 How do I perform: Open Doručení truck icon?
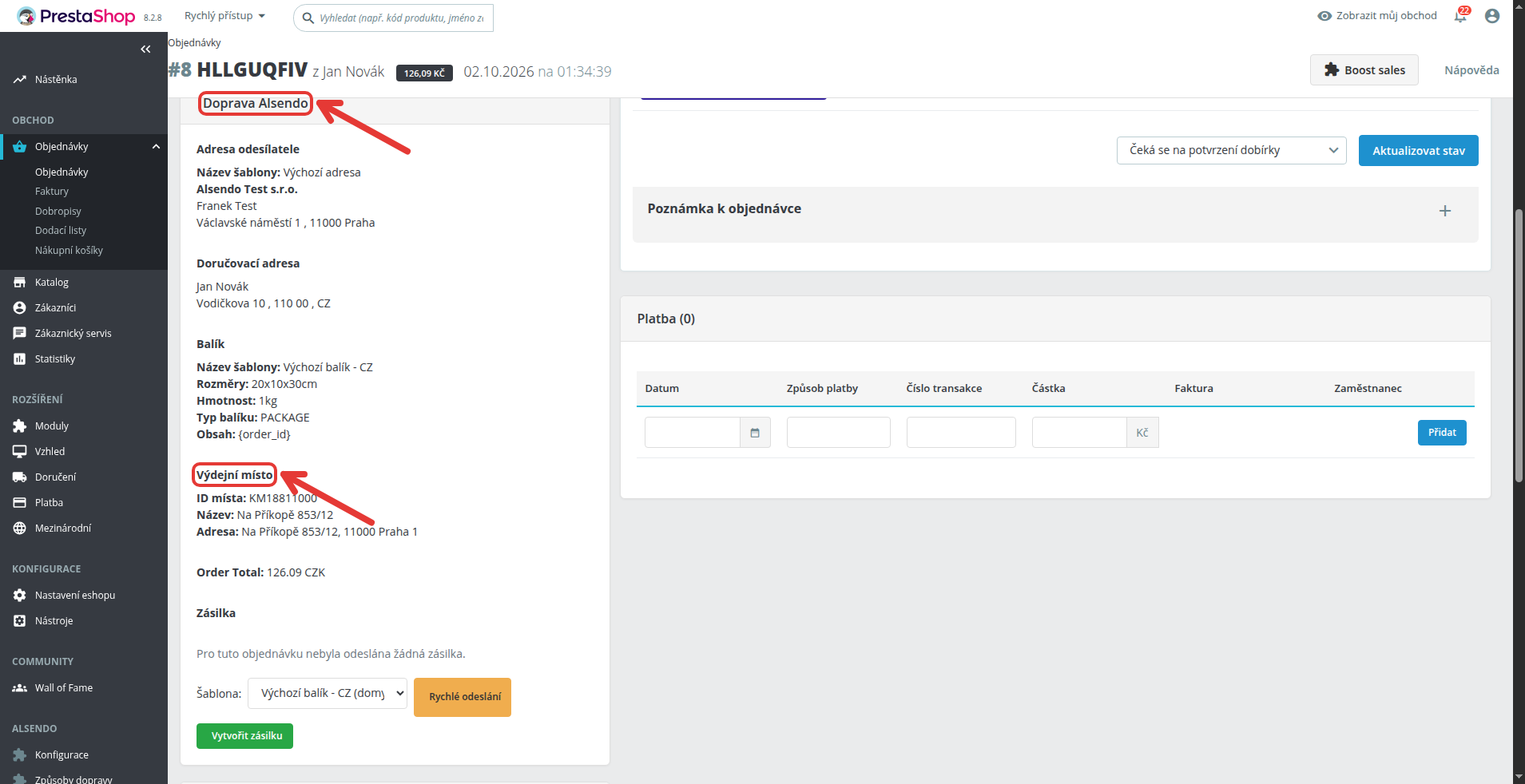point(19,477)
